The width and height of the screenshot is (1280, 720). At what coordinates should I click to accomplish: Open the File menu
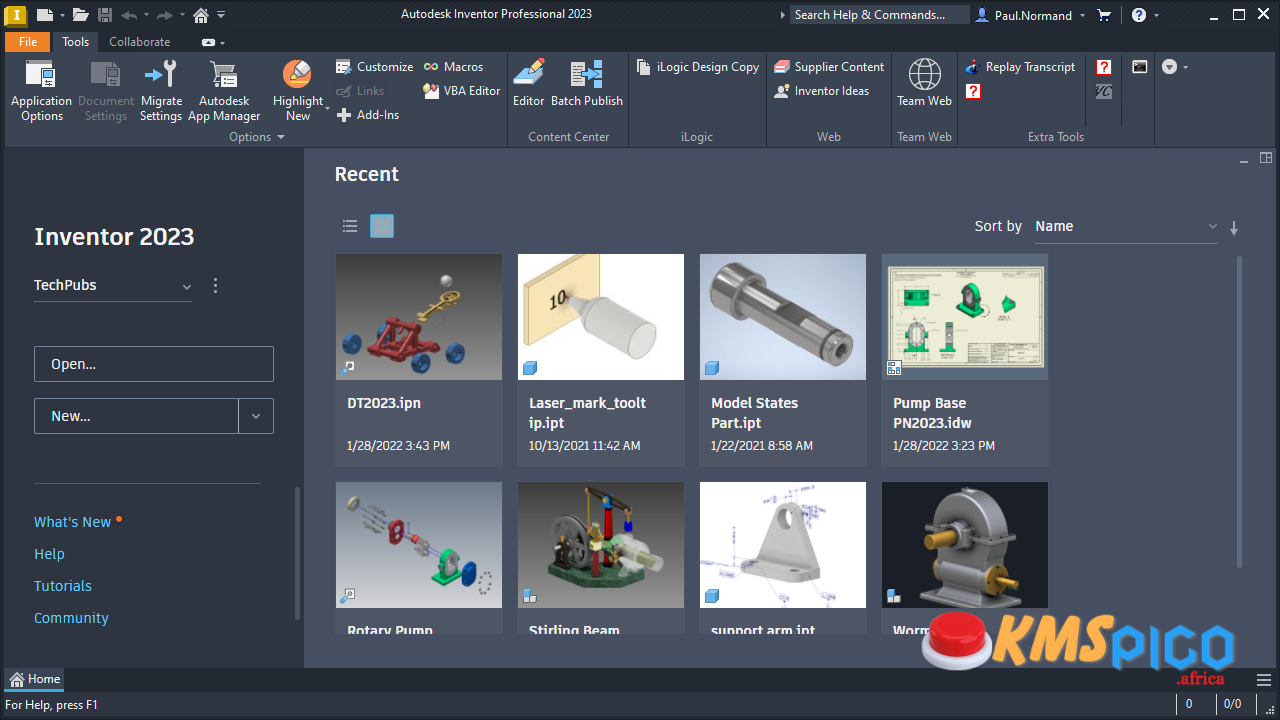pos(28,42)
